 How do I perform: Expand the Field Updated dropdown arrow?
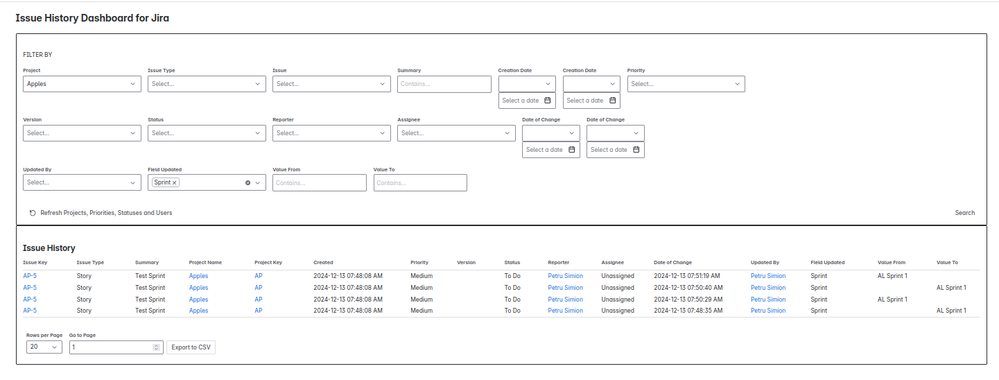click(x=258, y=182)
